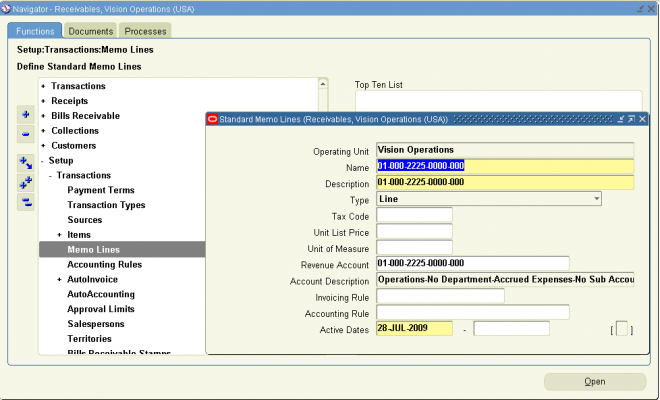Click the Top Ten List box

click(499, 101)
